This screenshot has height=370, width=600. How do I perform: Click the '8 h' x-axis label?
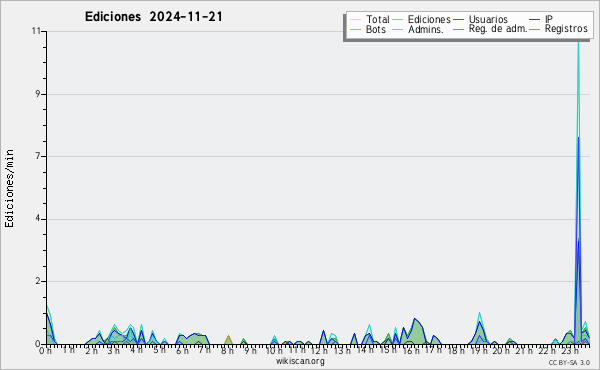click(227, 350)
